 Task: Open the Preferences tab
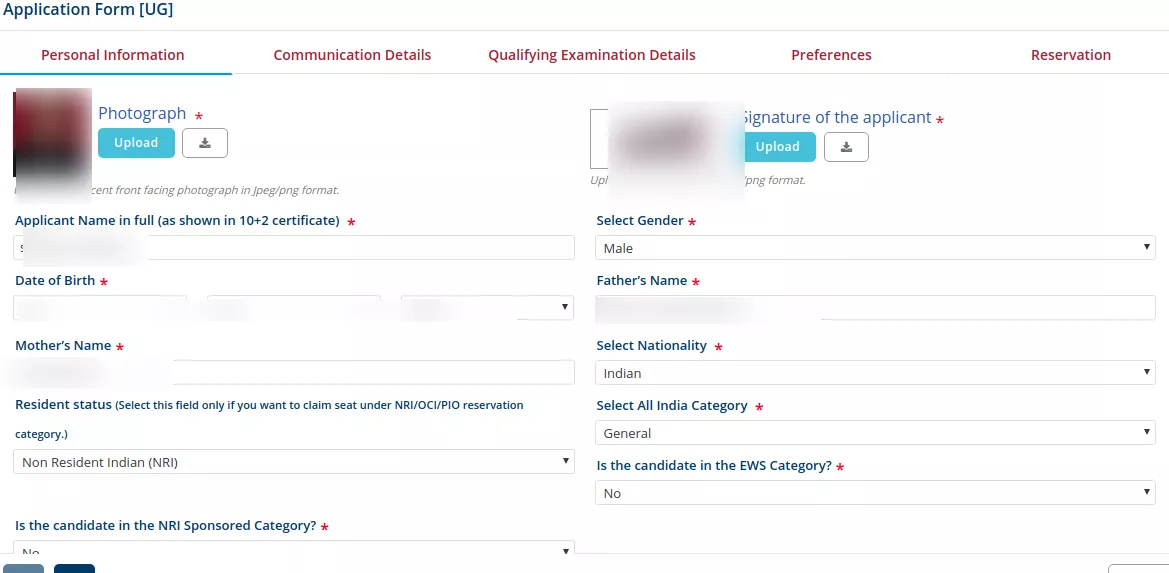click(x=831, y=54)
